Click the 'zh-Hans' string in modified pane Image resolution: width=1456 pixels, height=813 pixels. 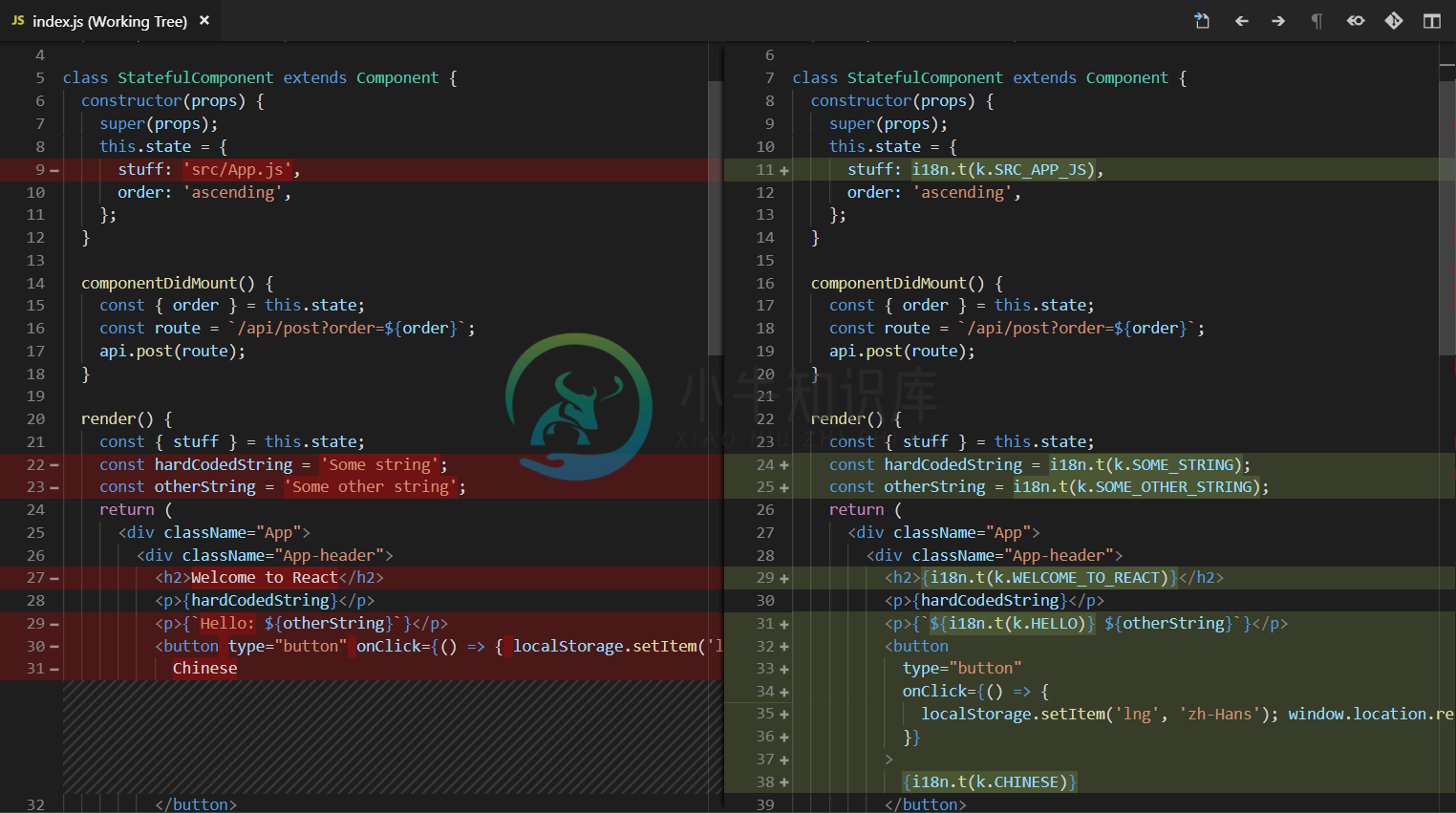tap(1219, 714)
